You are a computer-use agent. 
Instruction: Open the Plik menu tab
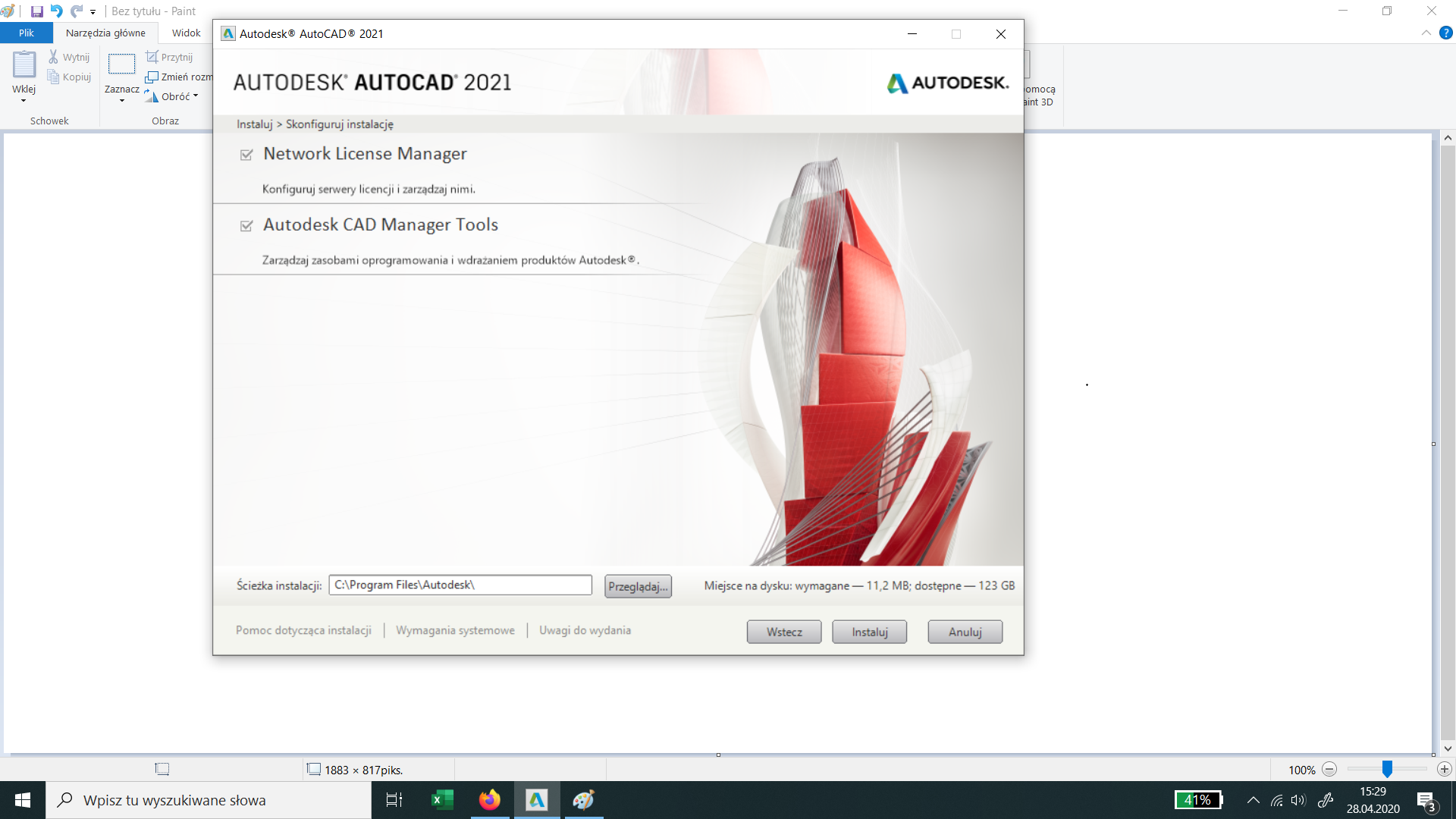(x=27, y=33)
